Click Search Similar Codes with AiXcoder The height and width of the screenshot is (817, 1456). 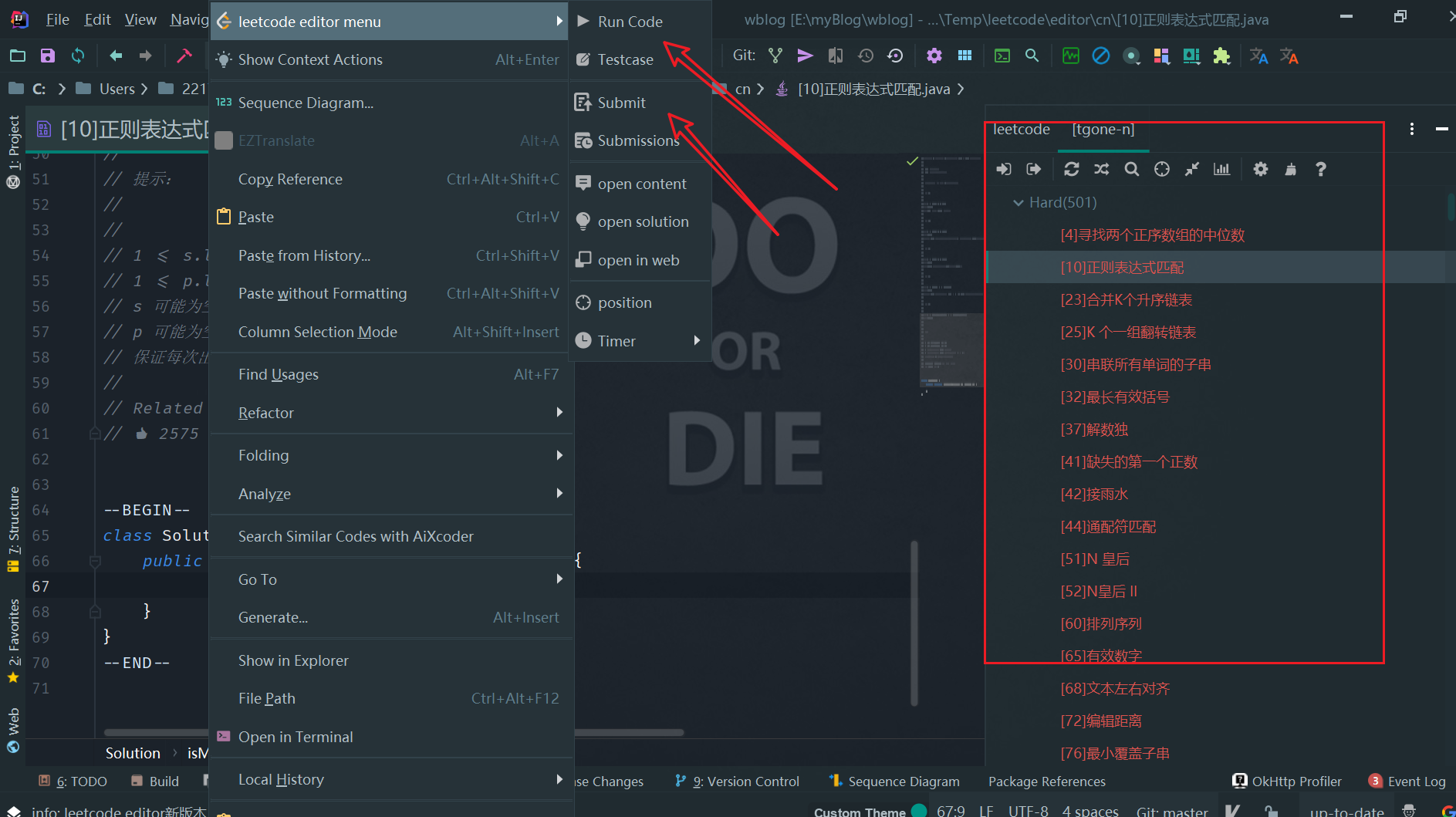tap(391, 536)
